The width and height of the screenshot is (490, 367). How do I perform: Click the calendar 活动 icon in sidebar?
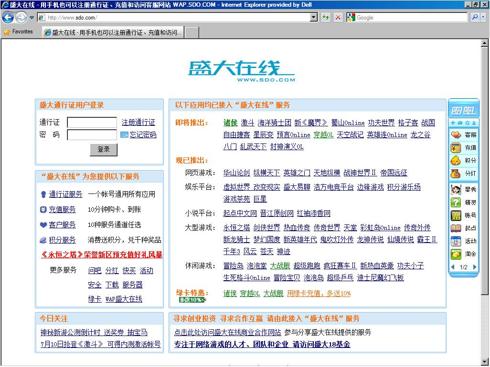pos(456,241)
